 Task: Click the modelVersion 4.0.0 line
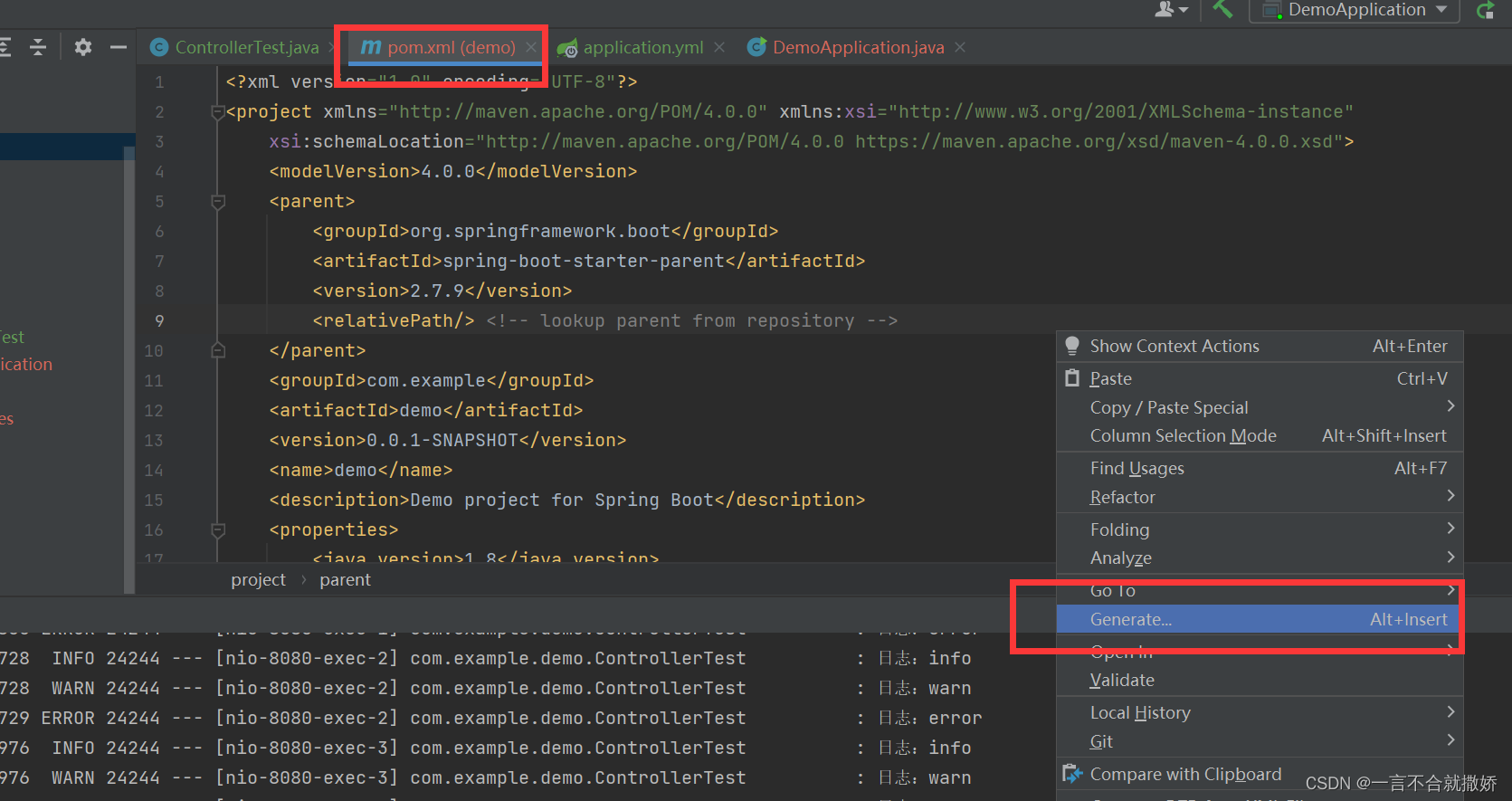453,171
